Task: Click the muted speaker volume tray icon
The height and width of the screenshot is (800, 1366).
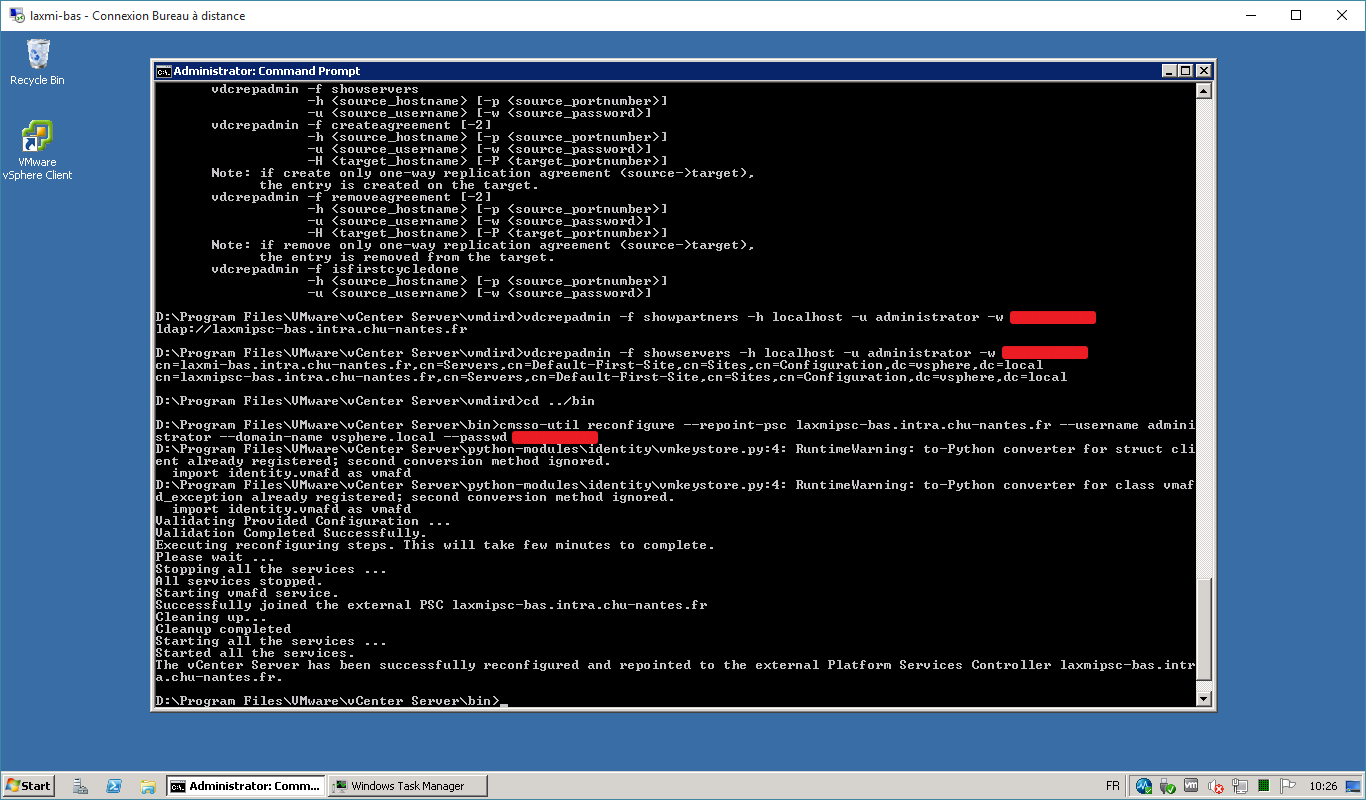Action: point(1216,786)
